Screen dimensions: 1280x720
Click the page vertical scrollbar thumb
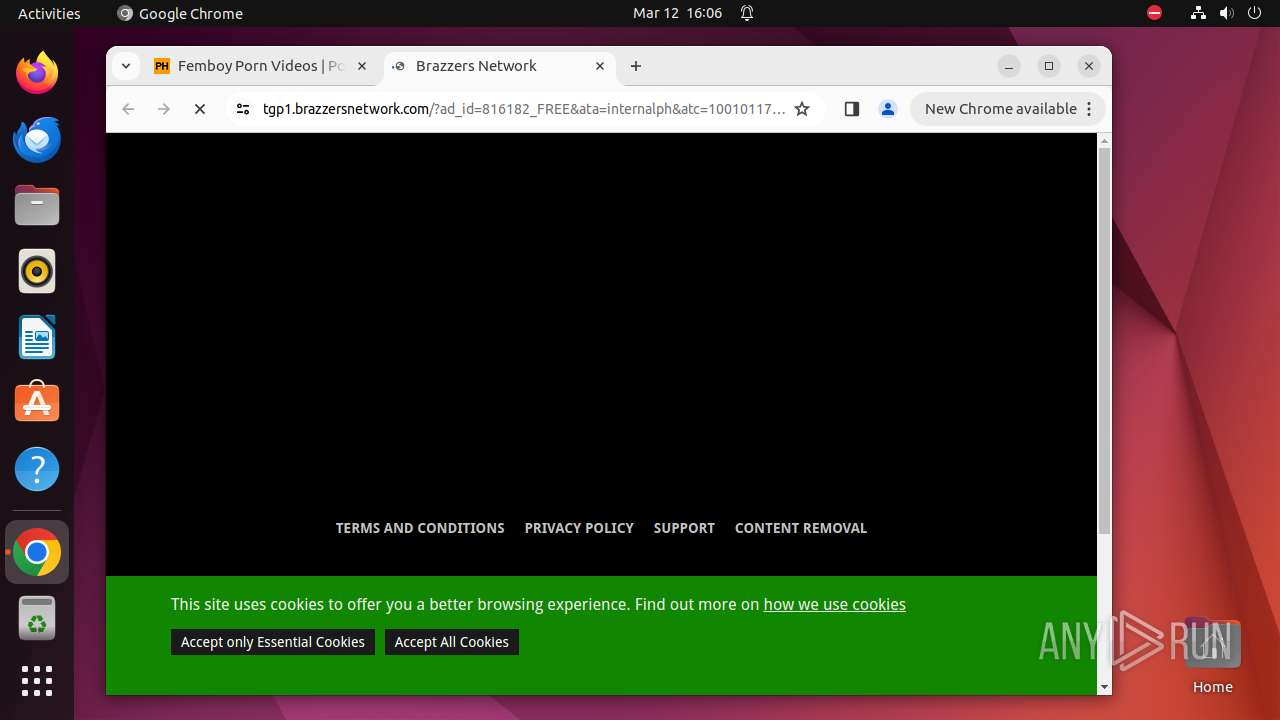[x=1104, y=340]
